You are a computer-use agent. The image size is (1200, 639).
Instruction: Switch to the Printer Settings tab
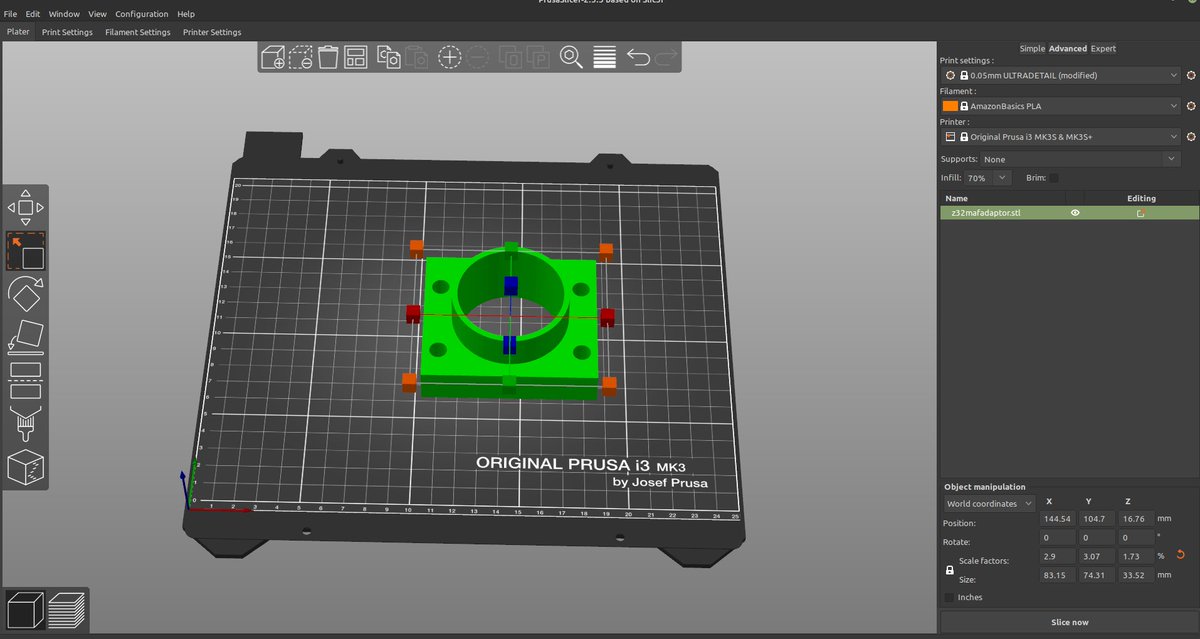click(x=212, y=32)
